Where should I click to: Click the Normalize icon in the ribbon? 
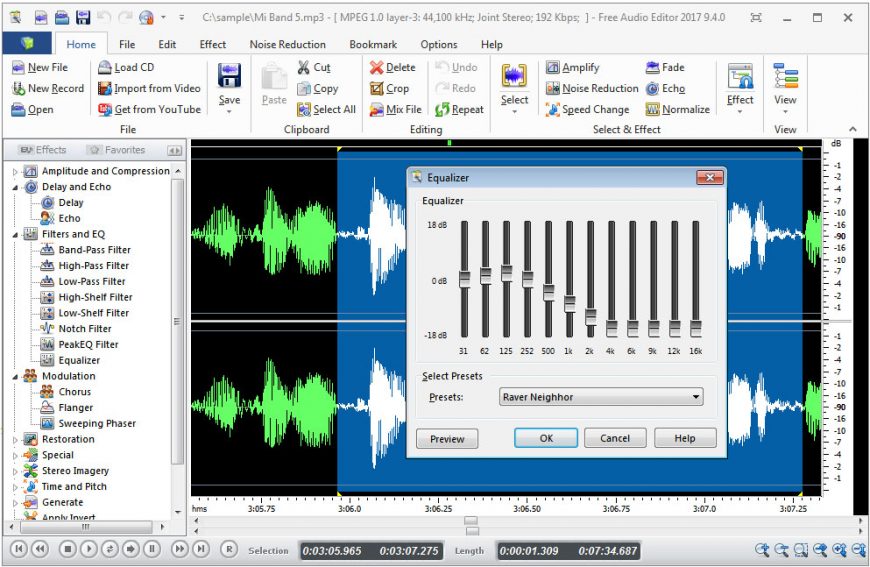point(652,109)
